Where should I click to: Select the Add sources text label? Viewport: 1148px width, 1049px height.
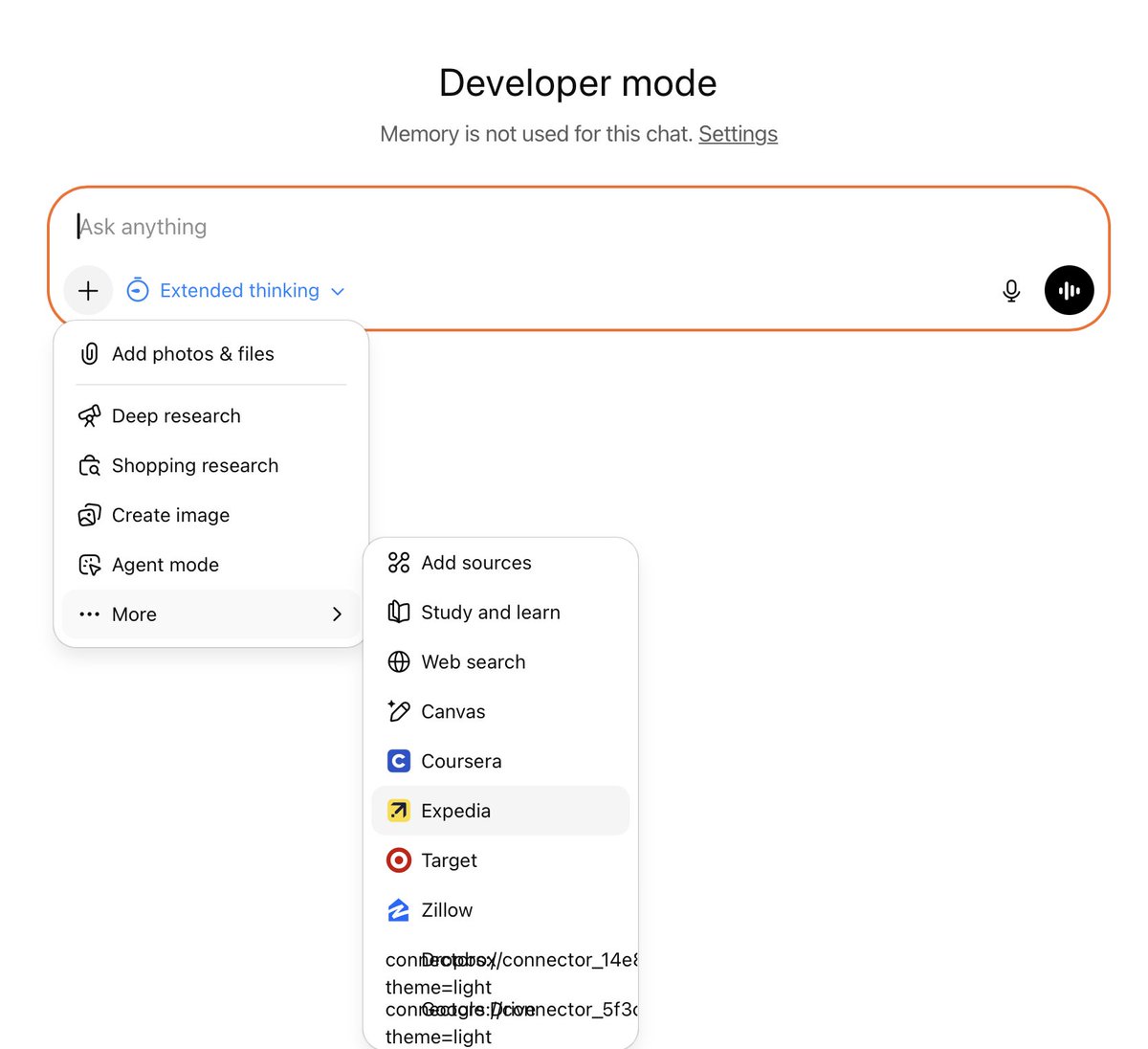[x=476, y=563]
